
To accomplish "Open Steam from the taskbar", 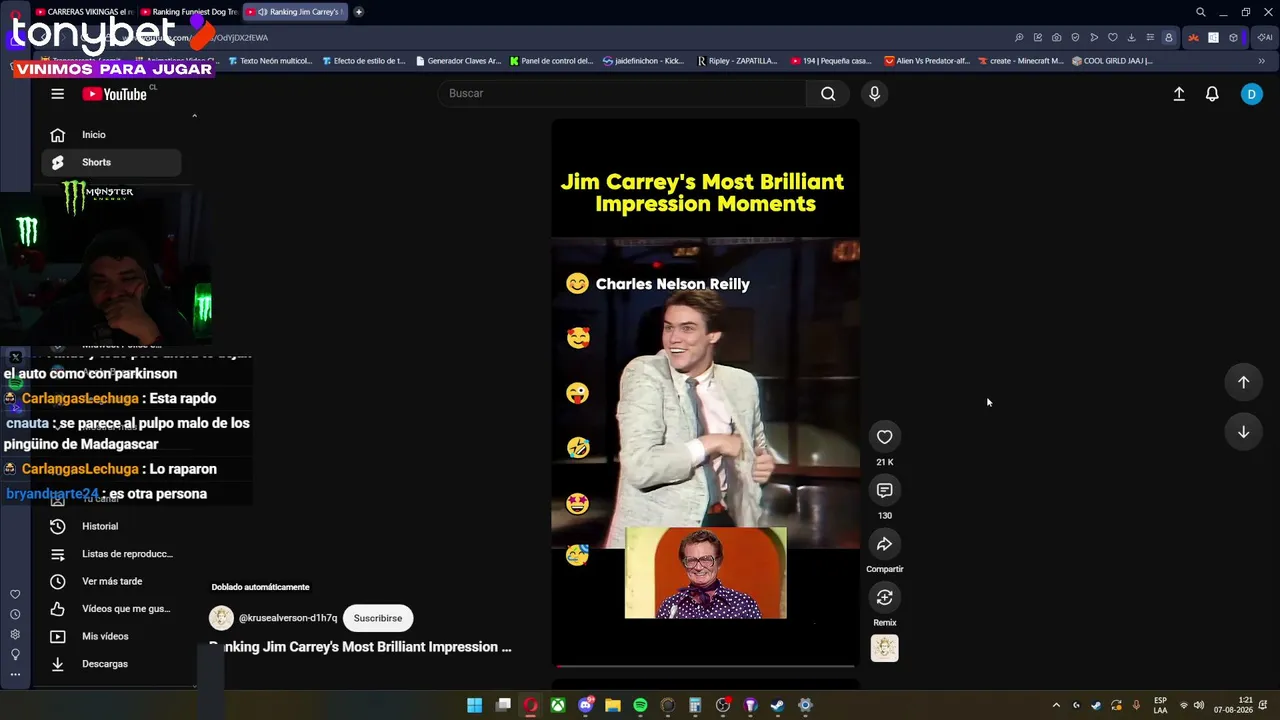I will pos(778,705).
